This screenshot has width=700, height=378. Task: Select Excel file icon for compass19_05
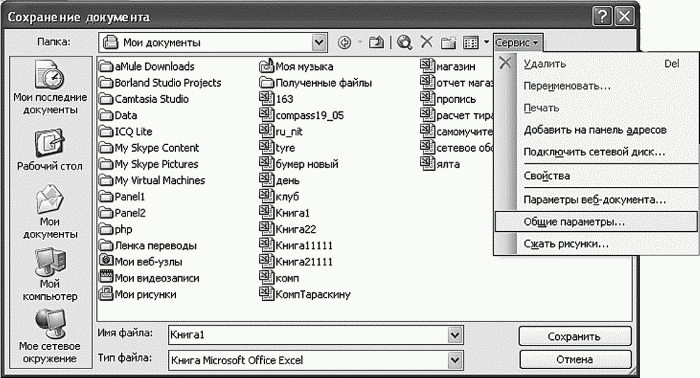267,115
